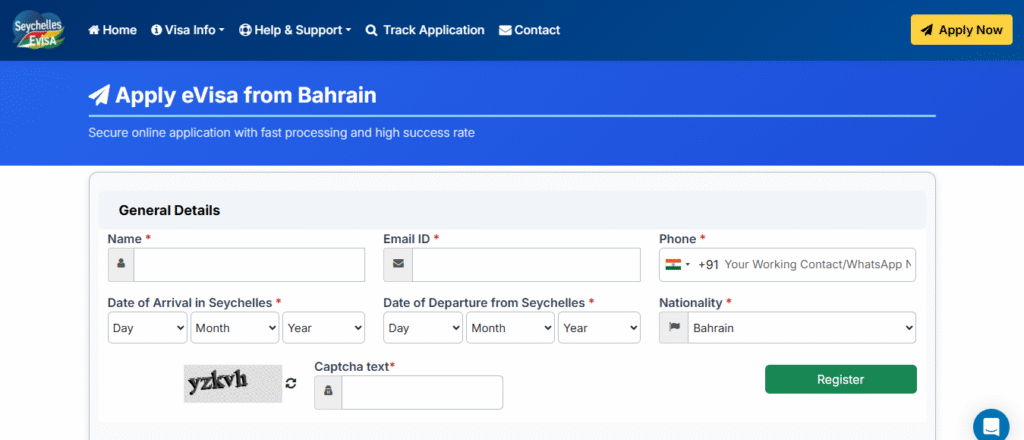This screenshot has width=1024, height=440.
Task: Go to Track Application page
Action: pyautogui.click(x=425, y=30)
